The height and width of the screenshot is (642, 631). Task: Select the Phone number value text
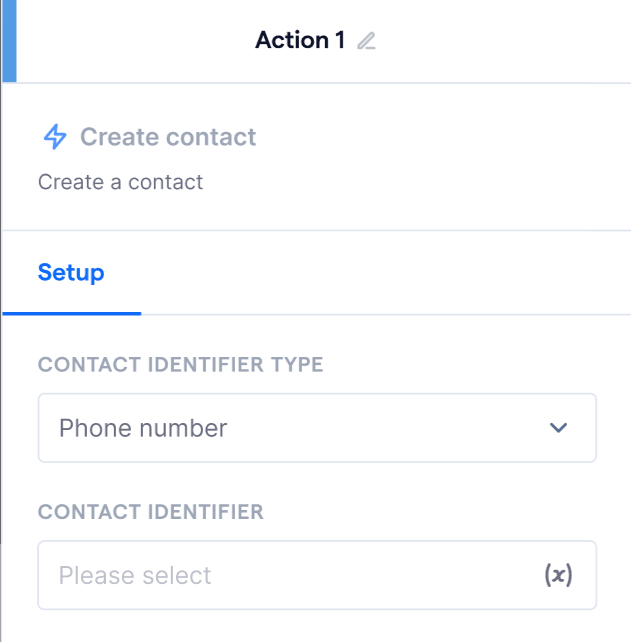[143, 428]
